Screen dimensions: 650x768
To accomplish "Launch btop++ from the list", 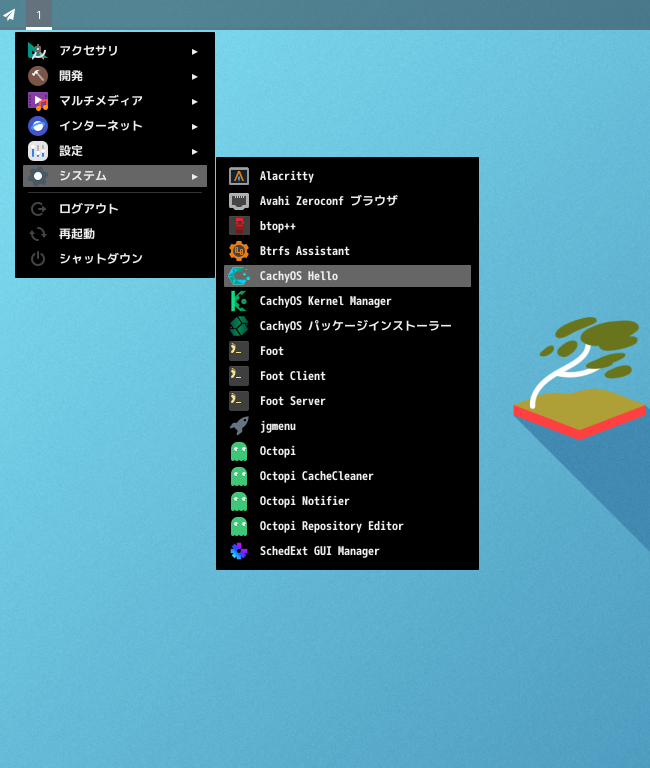I will [x=347, y=226].
